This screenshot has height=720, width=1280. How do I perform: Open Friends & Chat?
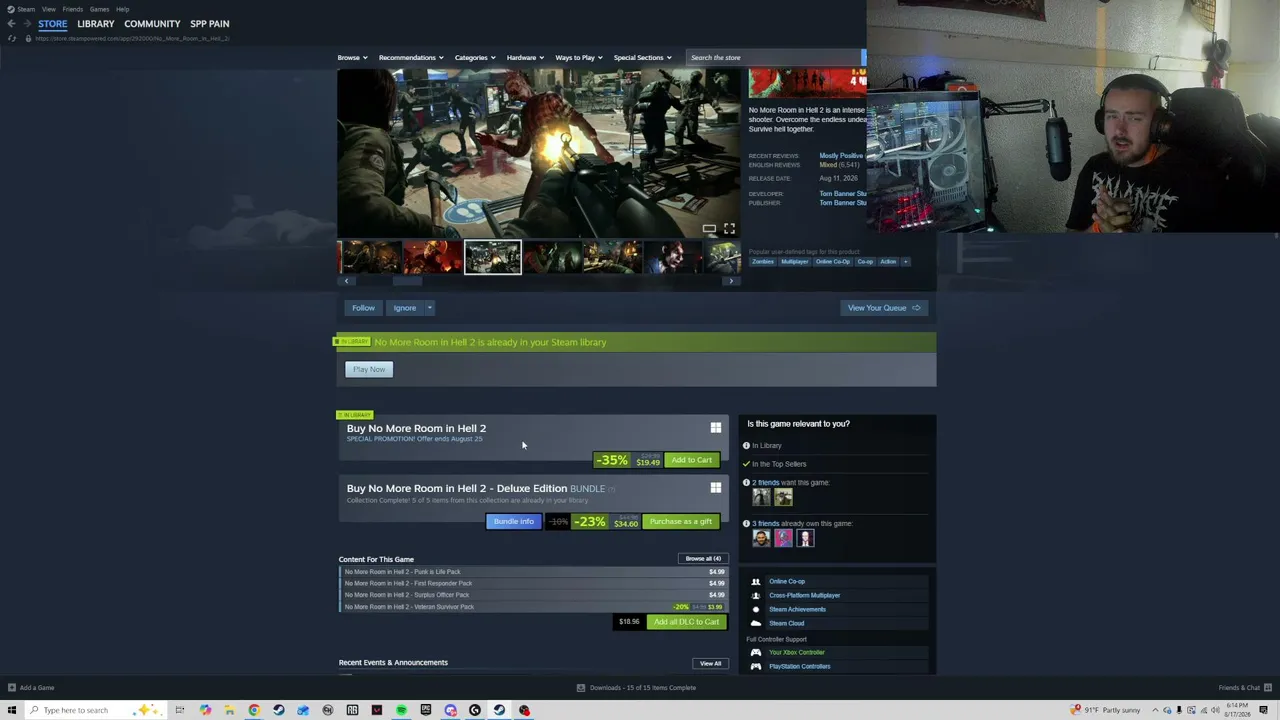(x=1245, y=688)
